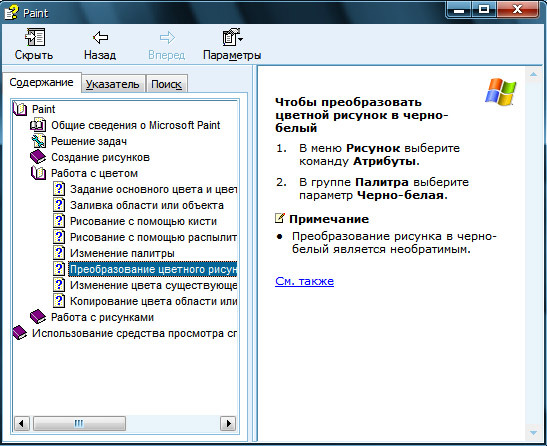Open Копирование цвета области topic
This screenshot has width=547, height=446.
click(153, 301)
